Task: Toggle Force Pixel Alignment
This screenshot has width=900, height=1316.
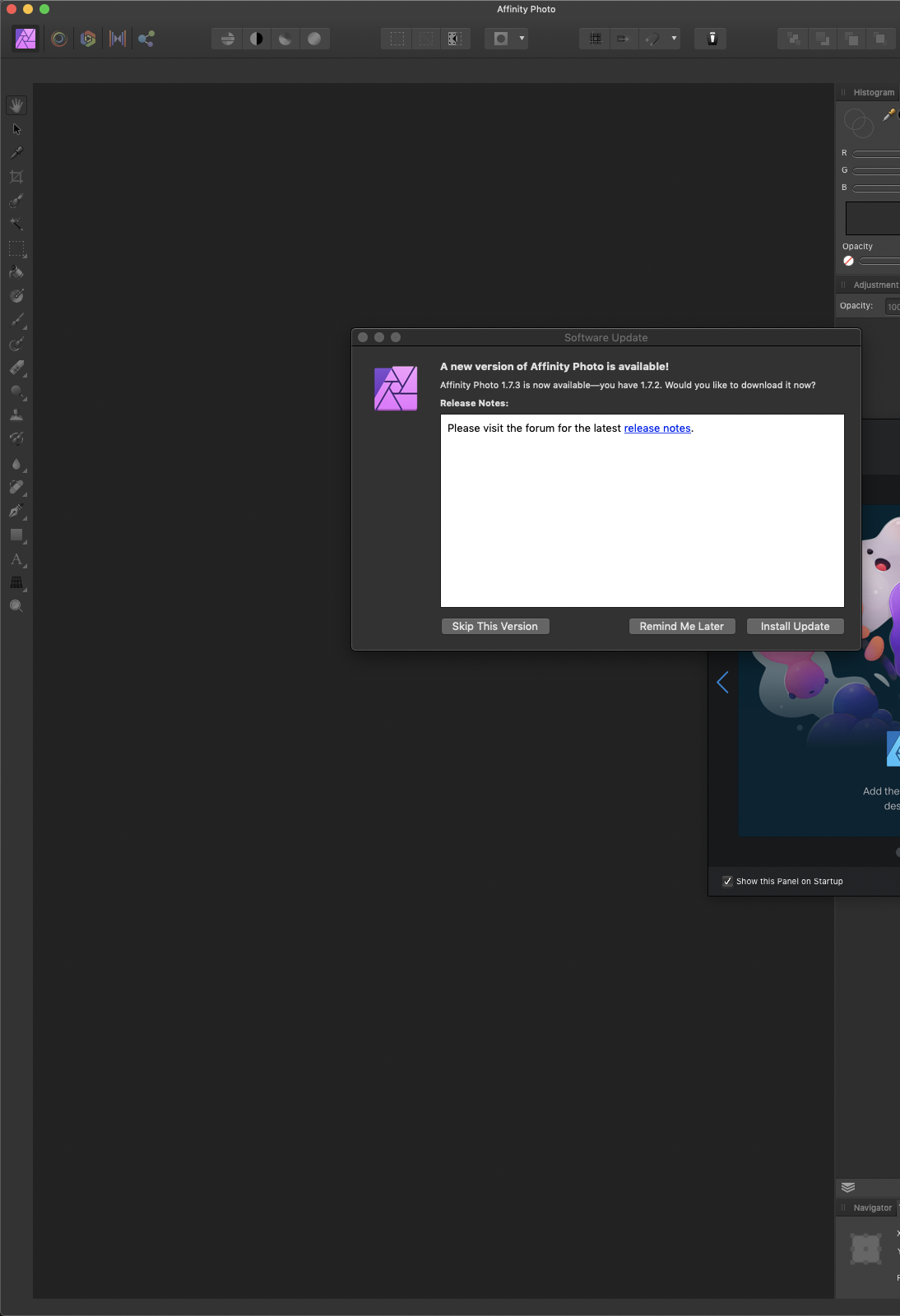Action: tap(596, 39)
